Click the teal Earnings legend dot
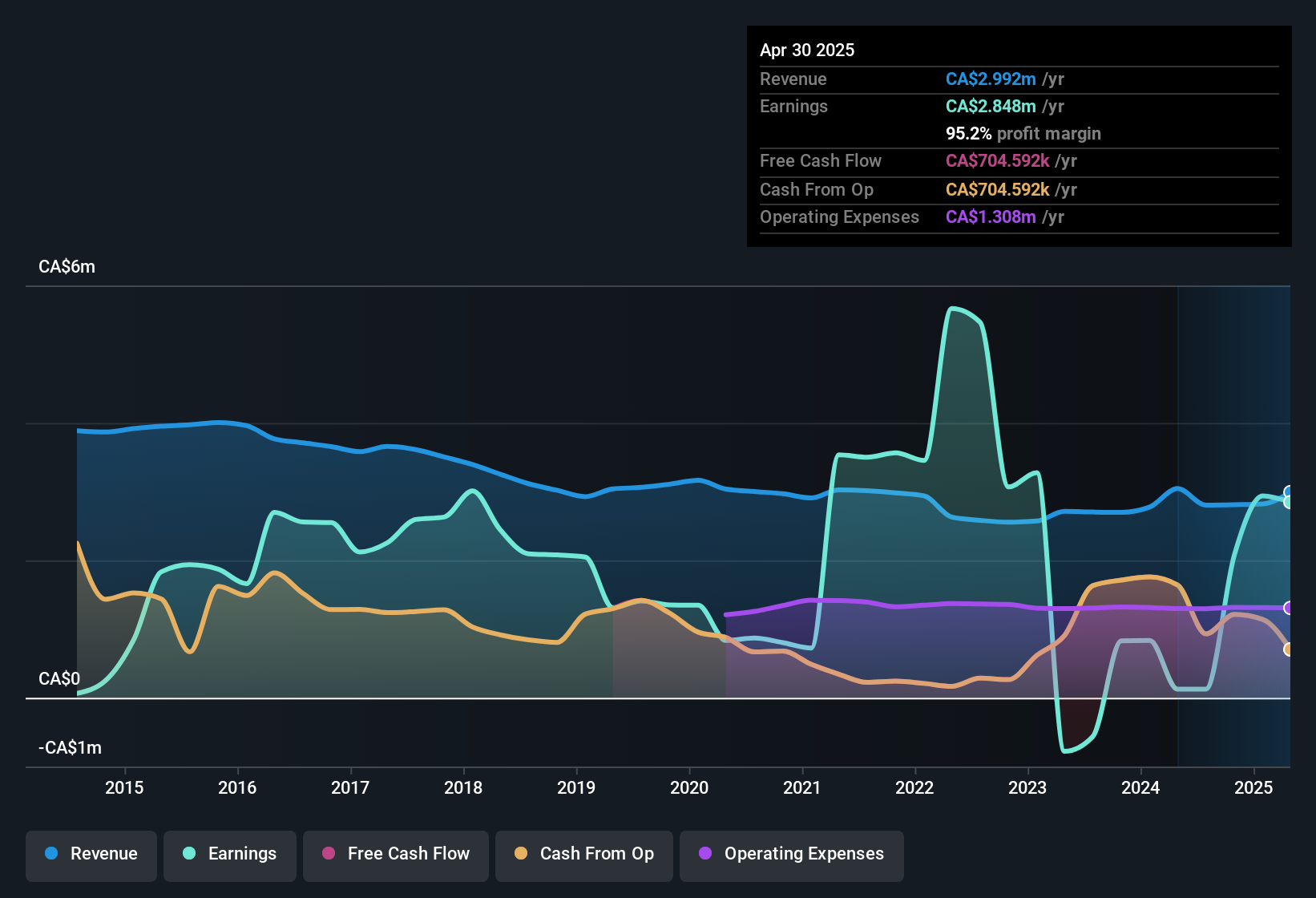This screenshot has width=1316, height=898. point(189,854)
